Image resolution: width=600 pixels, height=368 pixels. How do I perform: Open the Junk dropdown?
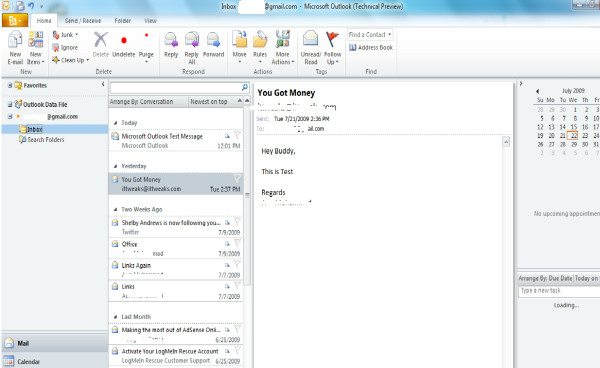pos(65,35)
